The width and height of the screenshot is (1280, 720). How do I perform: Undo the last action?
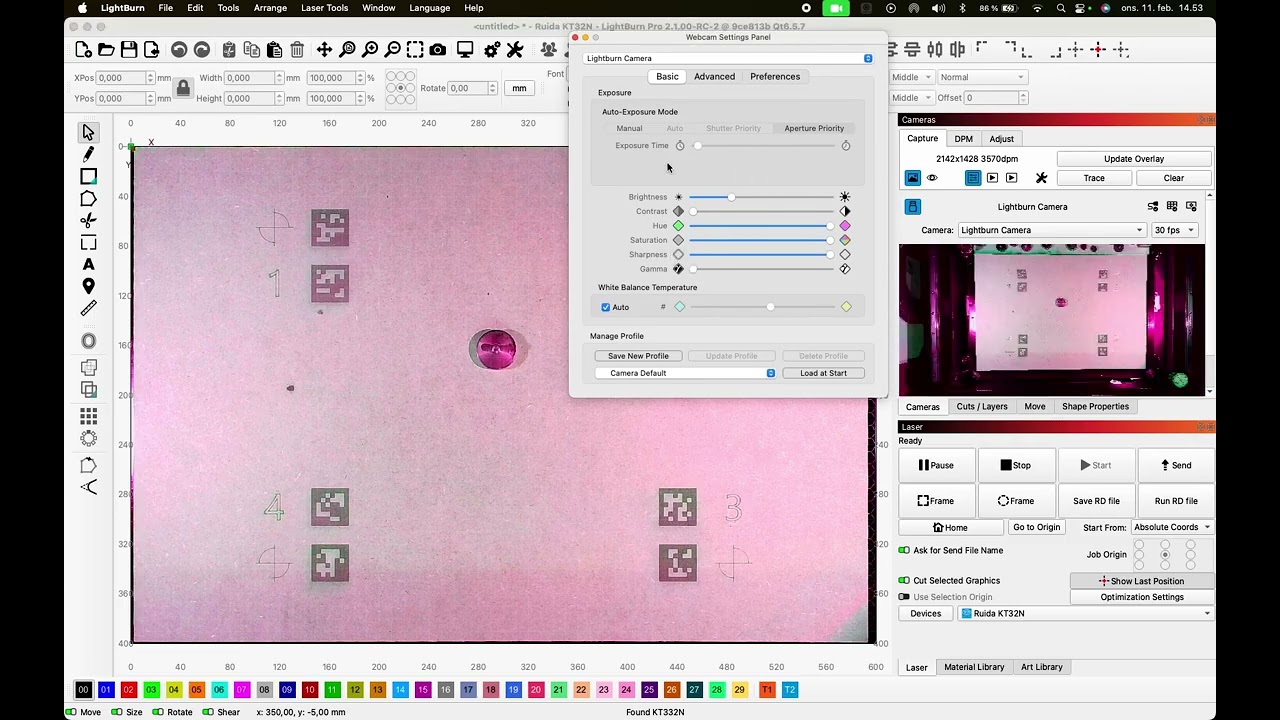179,50
